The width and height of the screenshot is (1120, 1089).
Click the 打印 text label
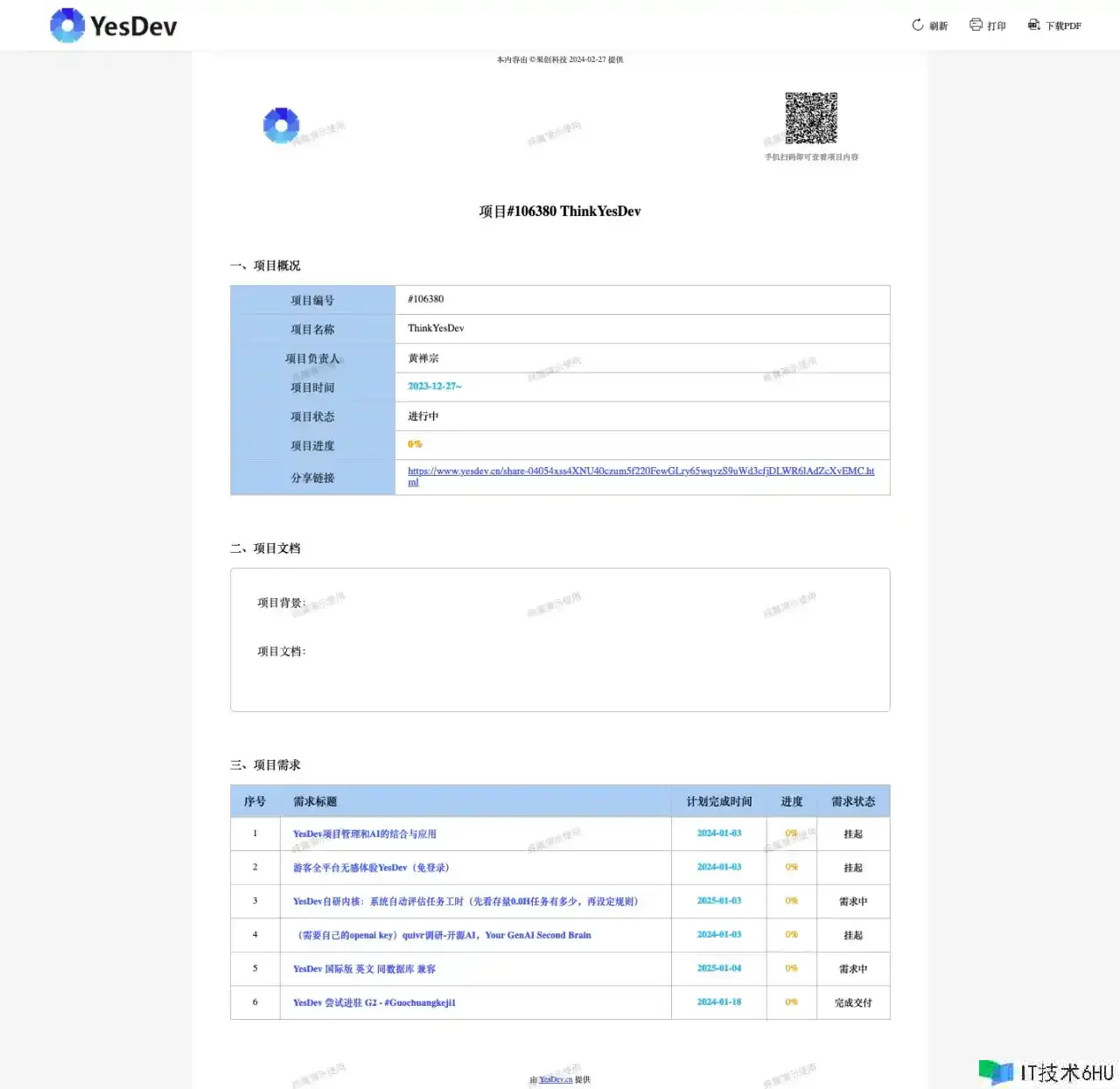click(996, 26)
